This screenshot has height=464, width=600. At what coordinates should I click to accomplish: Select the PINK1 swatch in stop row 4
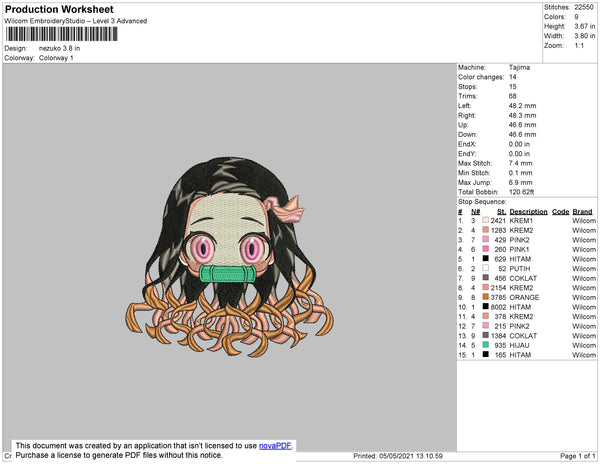coord(486,249)
